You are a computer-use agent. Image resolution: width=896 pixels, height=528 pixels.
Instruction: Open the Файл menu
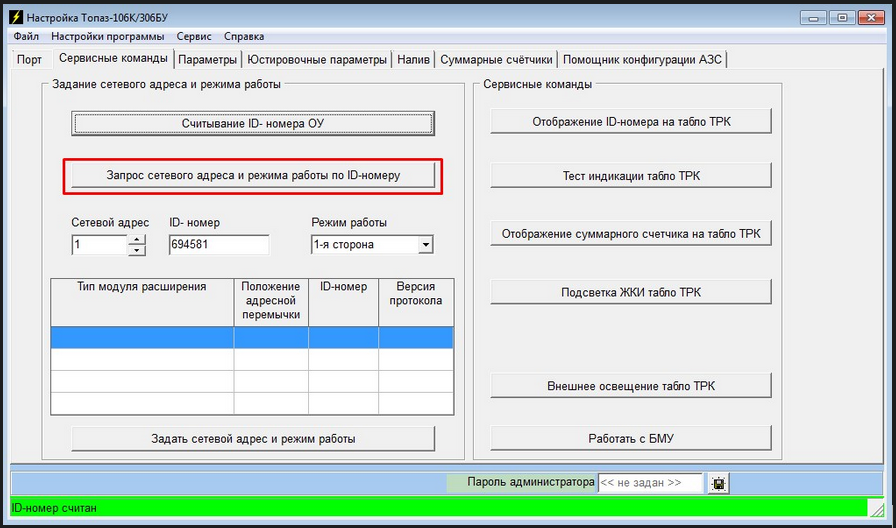(x=26, y=37)
